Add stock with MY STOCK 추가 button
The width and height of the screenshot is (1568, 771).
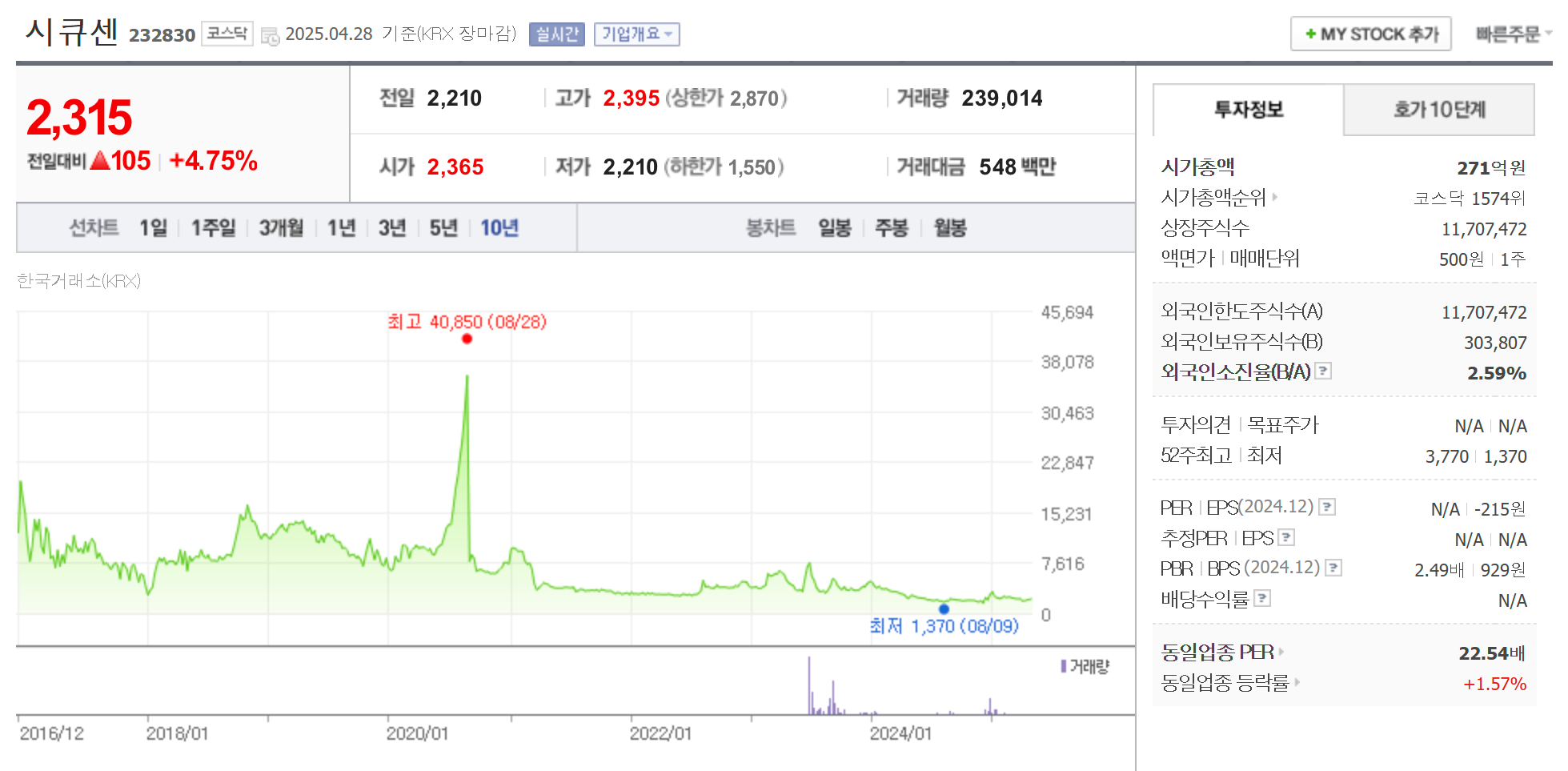click(x=1370, y=34)
